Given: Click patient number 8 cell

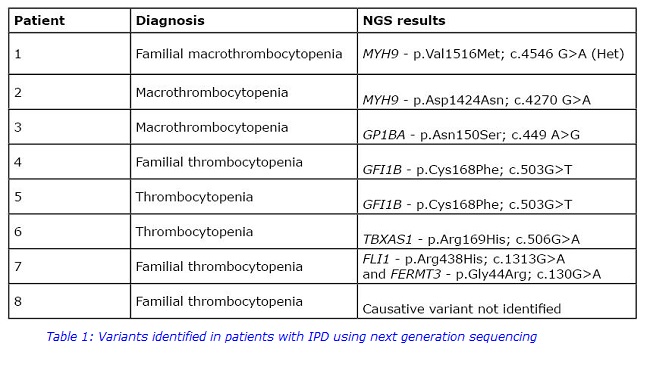Looking at the screenshot, I should (69, 301).
